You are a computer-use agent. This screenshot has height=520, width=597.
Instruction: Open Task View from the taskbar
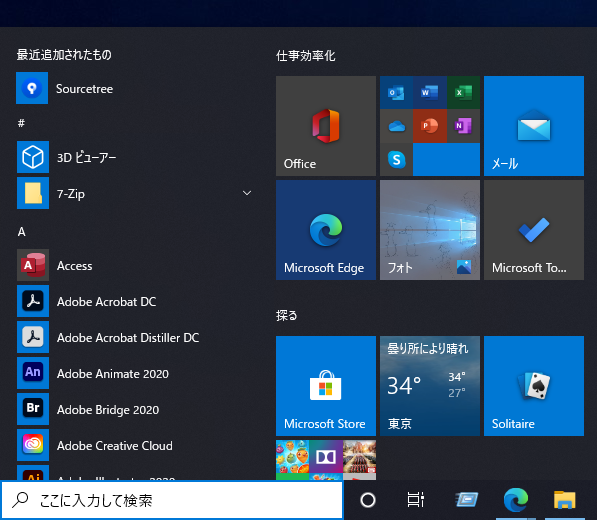click(415, 500)
